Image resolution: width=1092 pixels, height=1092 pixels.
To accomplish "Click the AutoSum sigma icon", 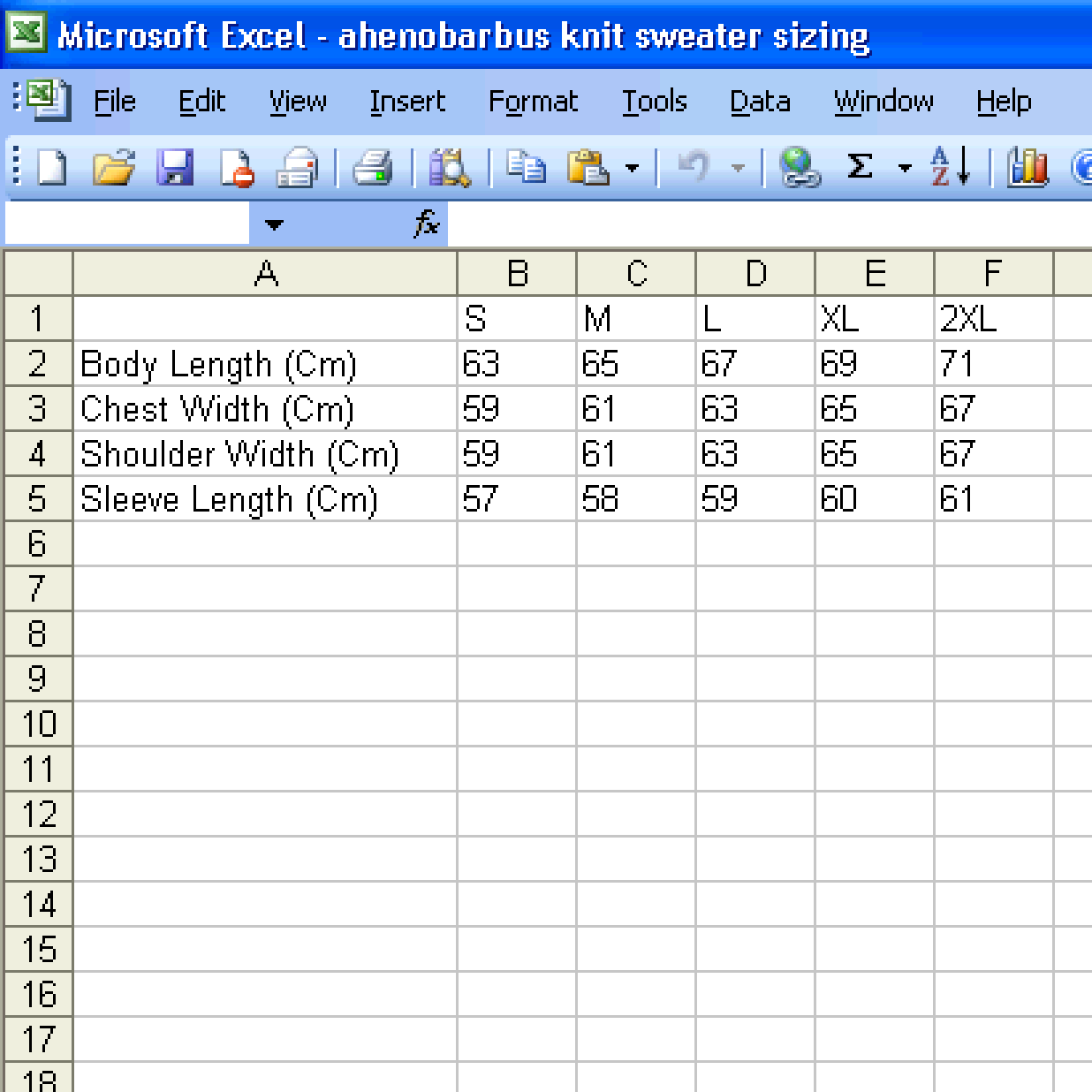I will coord(860,167).
